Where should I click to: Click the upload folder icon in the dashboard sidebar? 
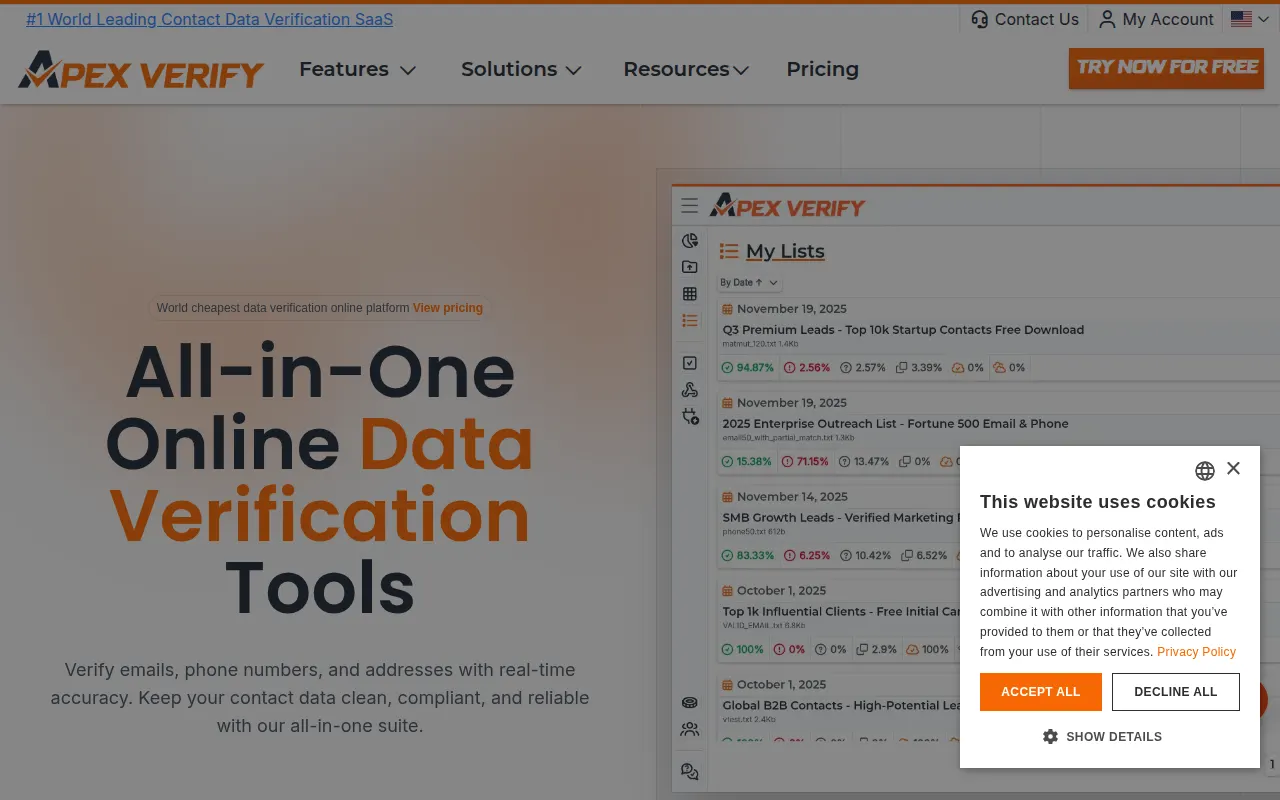coord(690,267)
